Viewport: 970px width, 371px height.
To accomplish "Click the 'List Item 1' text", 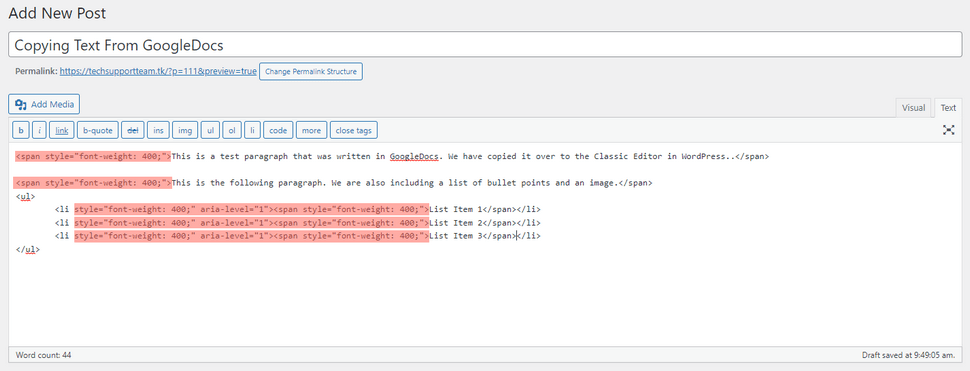I will coord(455,210).
